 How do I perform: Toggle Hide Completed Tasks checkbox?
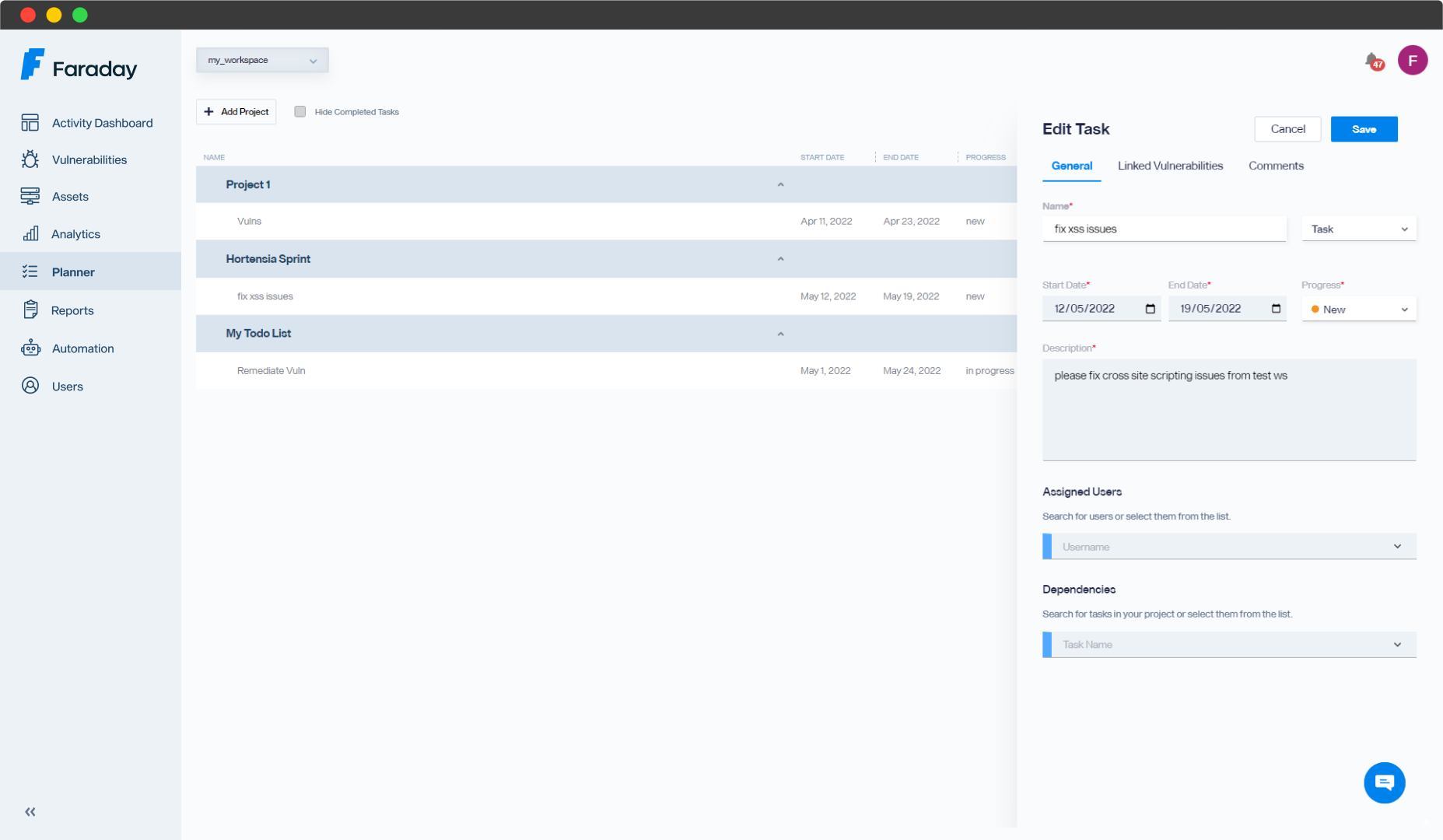pyautogui.click(x=300, y=112)
